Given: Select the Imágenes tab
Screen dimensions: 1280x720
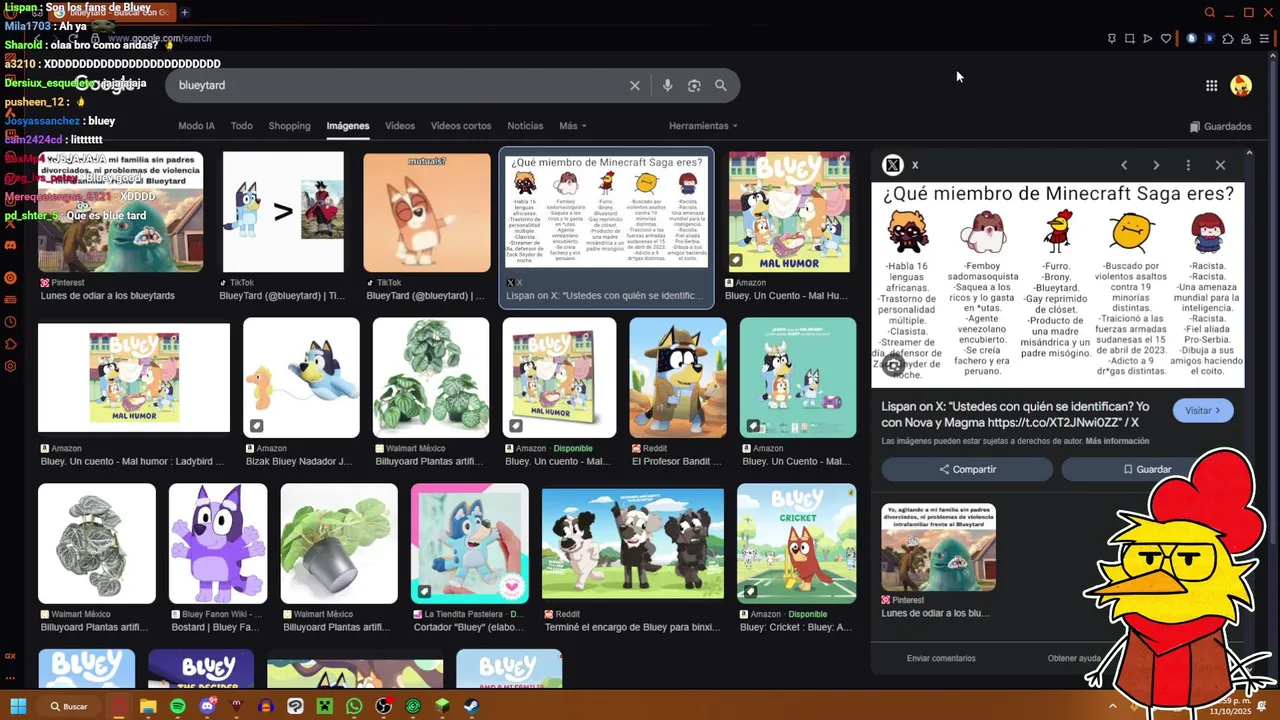Looking at the screenshot, I should [348, 126].
